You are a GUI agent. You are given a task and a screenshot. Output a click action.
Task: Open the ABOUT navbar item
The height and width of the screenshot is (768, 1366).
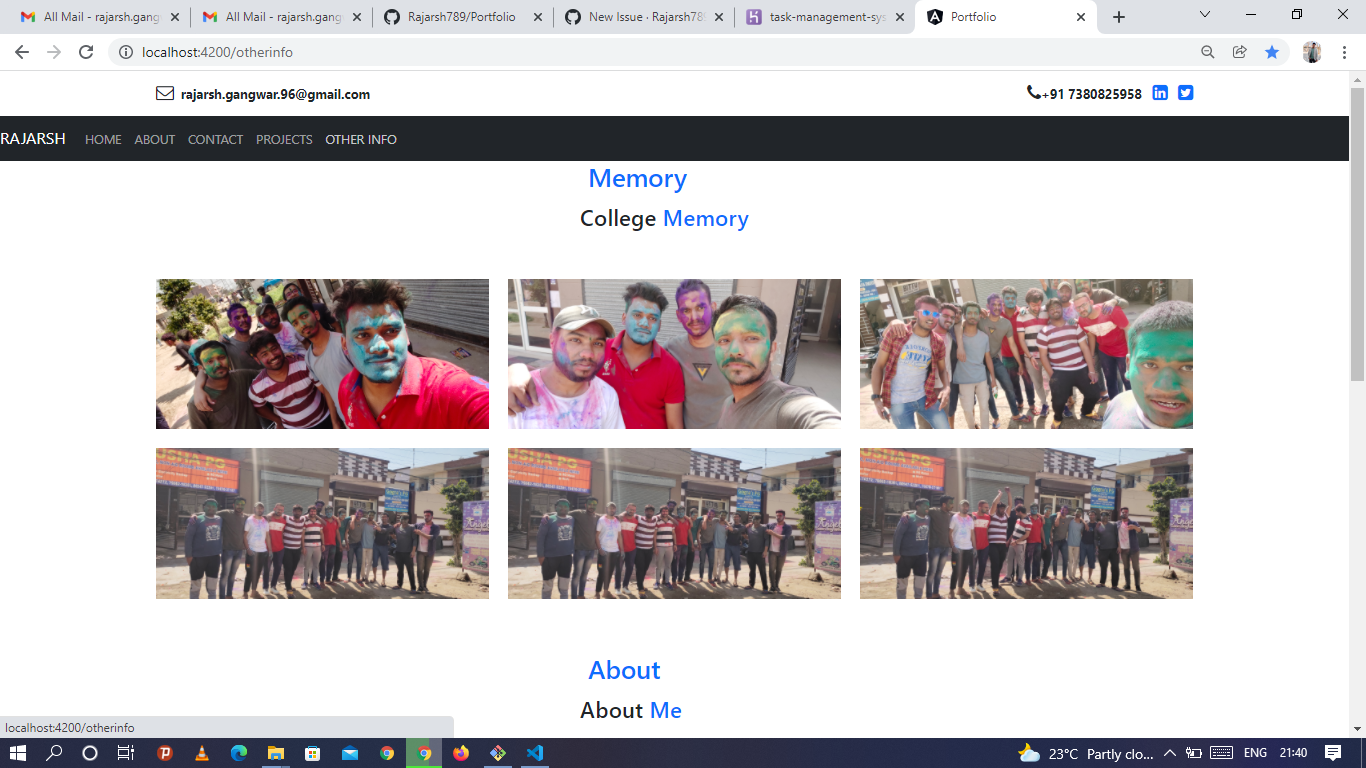click(x=155, y=139)
